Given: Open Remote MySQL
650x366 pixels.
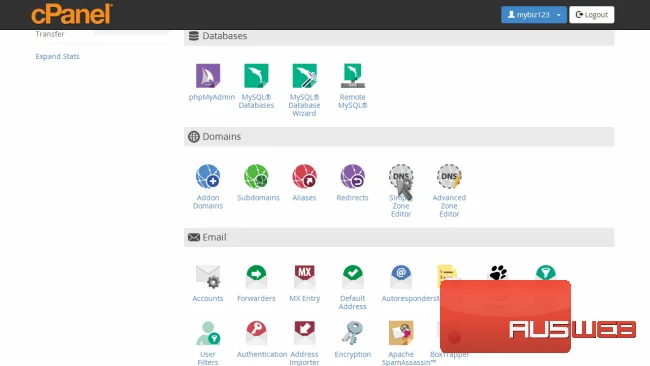Looking at the screenshot, I should pyautogui.click(x=352, y=86).
